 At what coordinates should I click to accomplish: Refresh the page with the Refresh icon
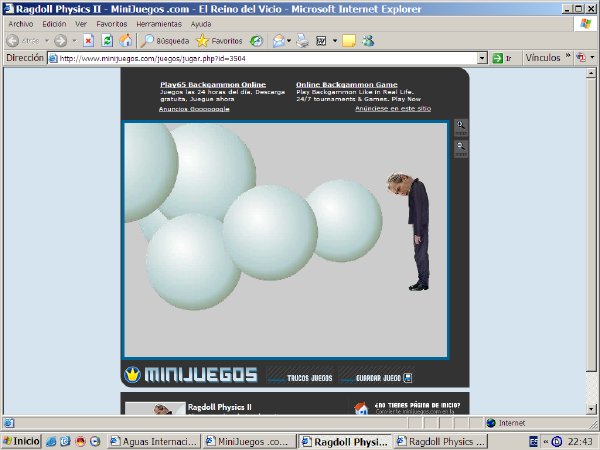point(107,41)
